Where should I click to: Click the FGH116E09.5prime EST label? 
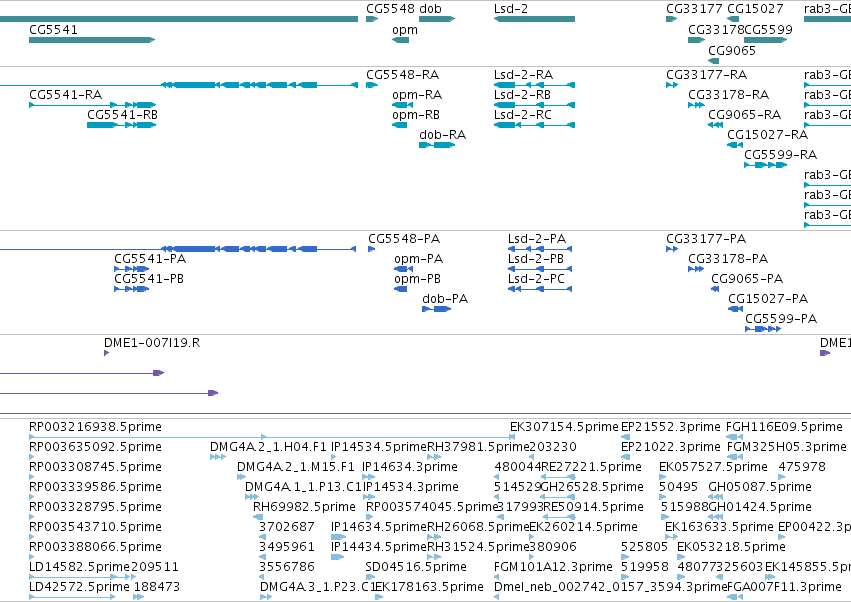(784, 427)
